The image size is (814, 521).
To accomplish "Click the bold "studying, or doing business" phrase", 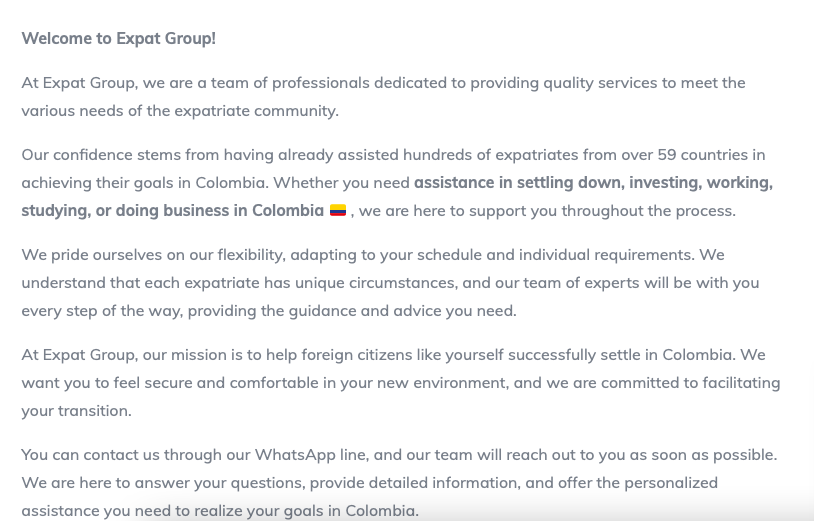I will tap(125, 211).
